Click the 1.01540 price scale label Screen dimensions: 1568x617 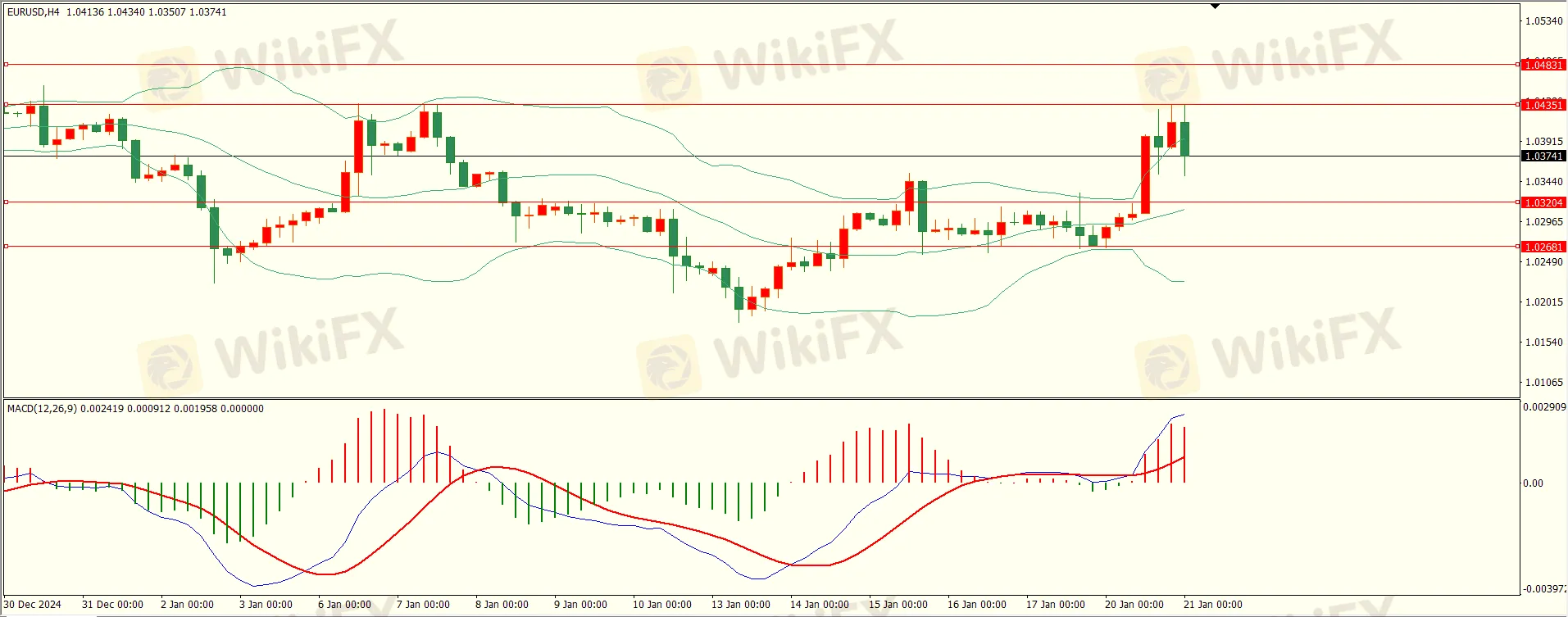(1543, 343)
